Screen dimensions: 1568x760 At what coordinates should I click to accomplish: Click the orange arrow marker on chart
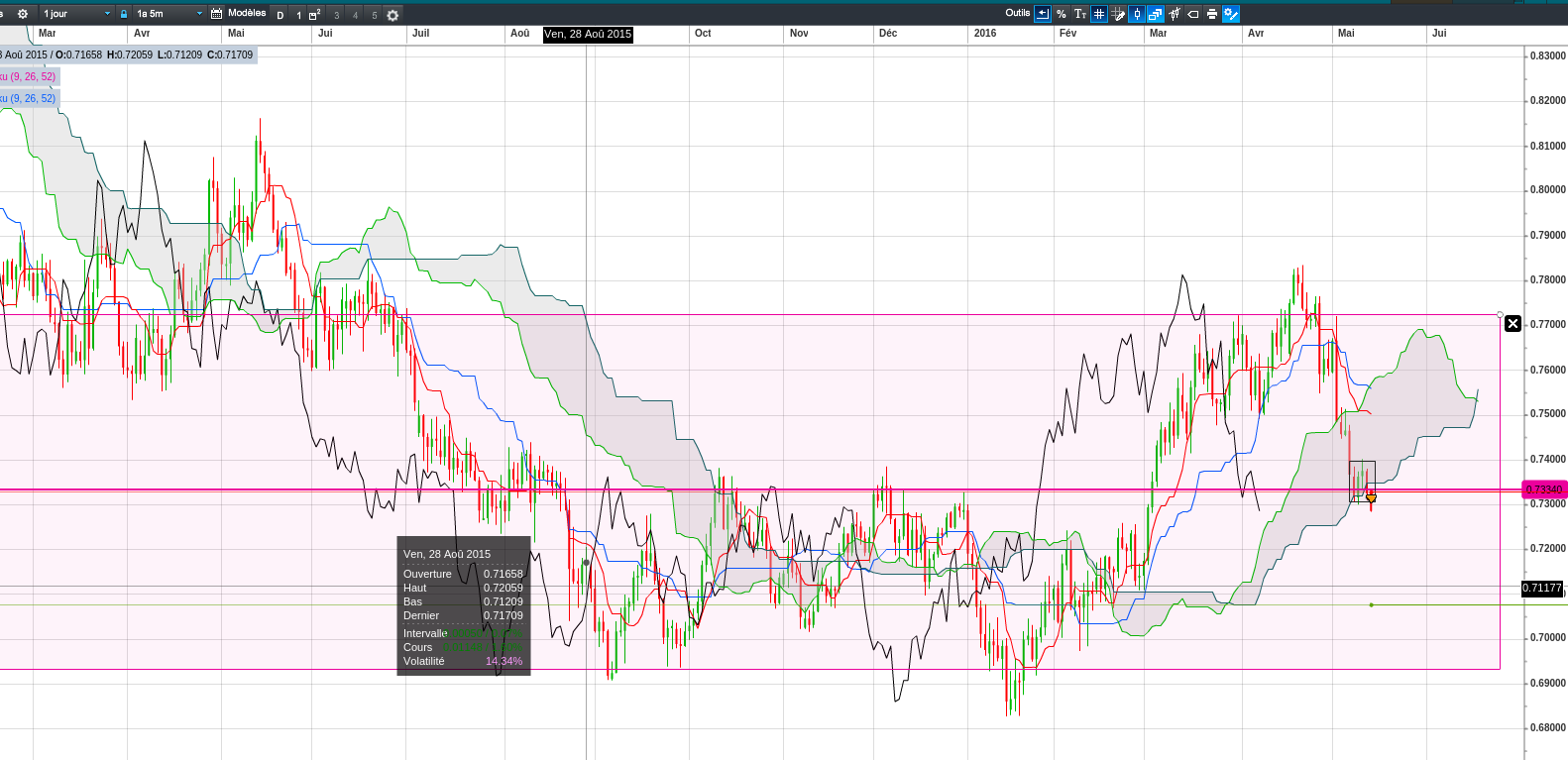click(1371, 497)
